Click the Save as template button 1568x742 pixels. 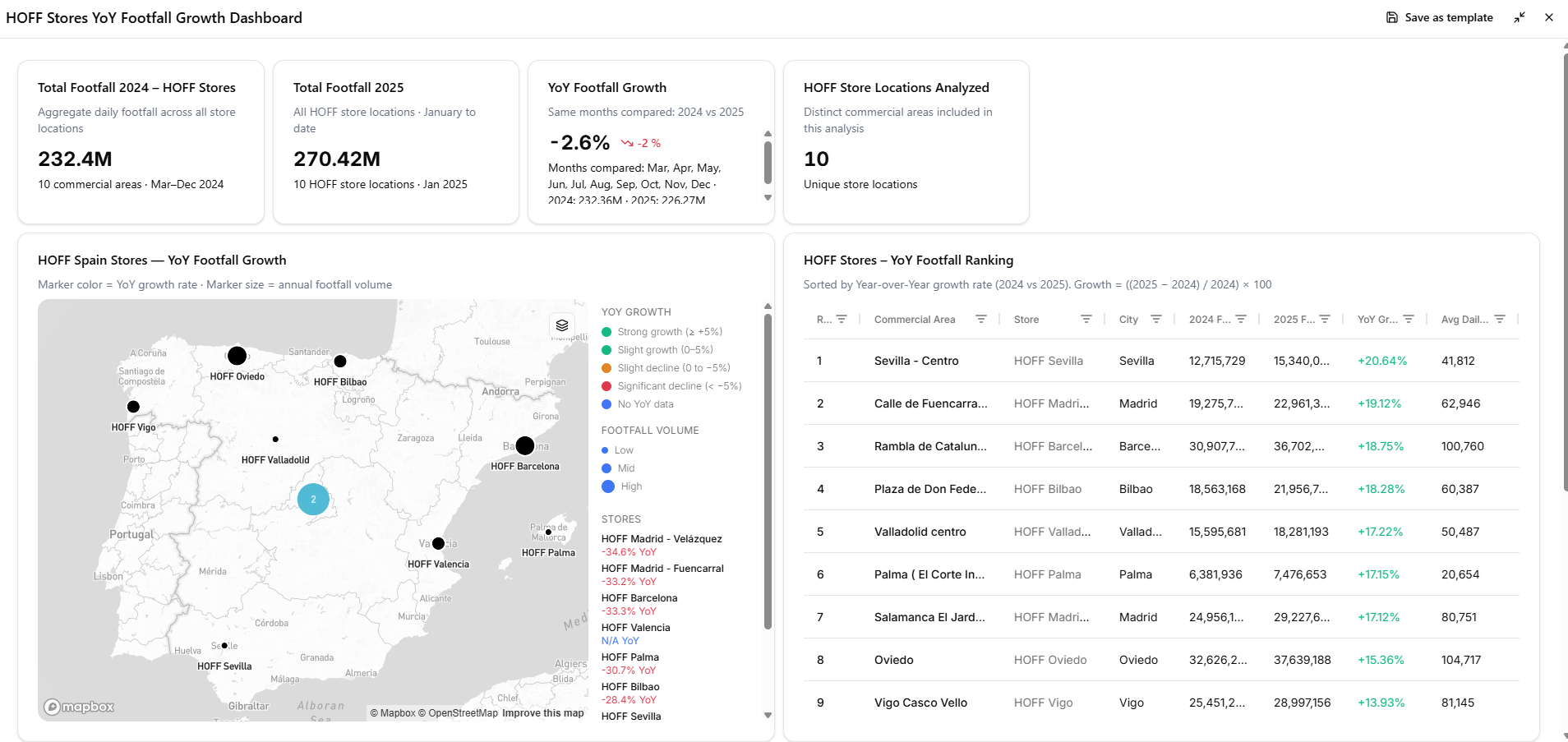click(x=1440, y=17)
